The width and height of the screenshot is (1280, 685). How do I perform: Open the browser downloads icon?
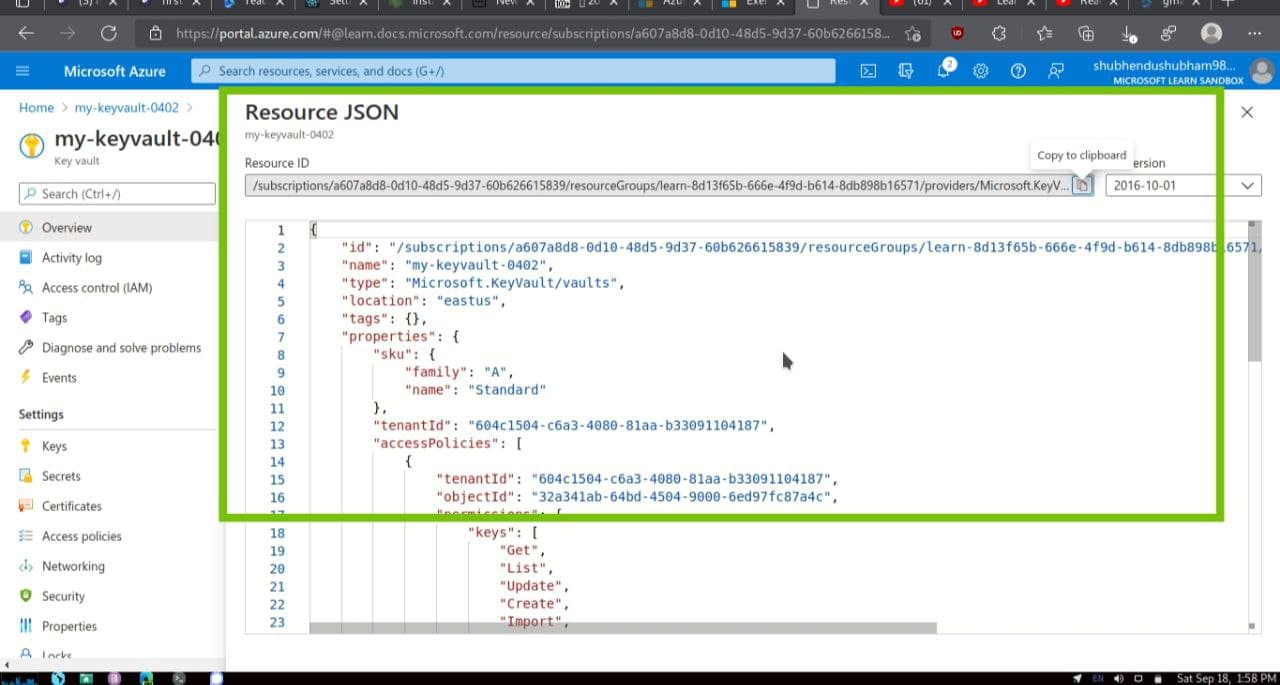click(1130, 33)
